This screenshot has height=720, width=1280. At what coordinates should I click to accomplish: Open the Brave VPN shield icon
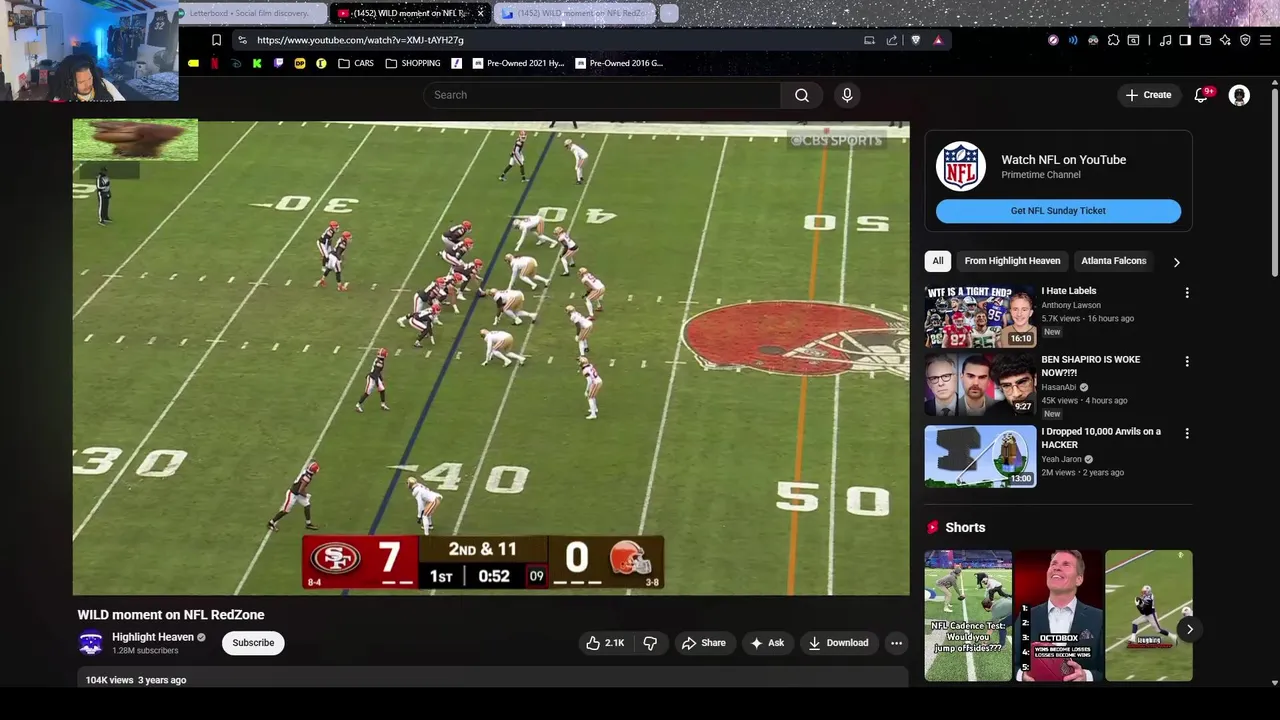pos(1245,40)
